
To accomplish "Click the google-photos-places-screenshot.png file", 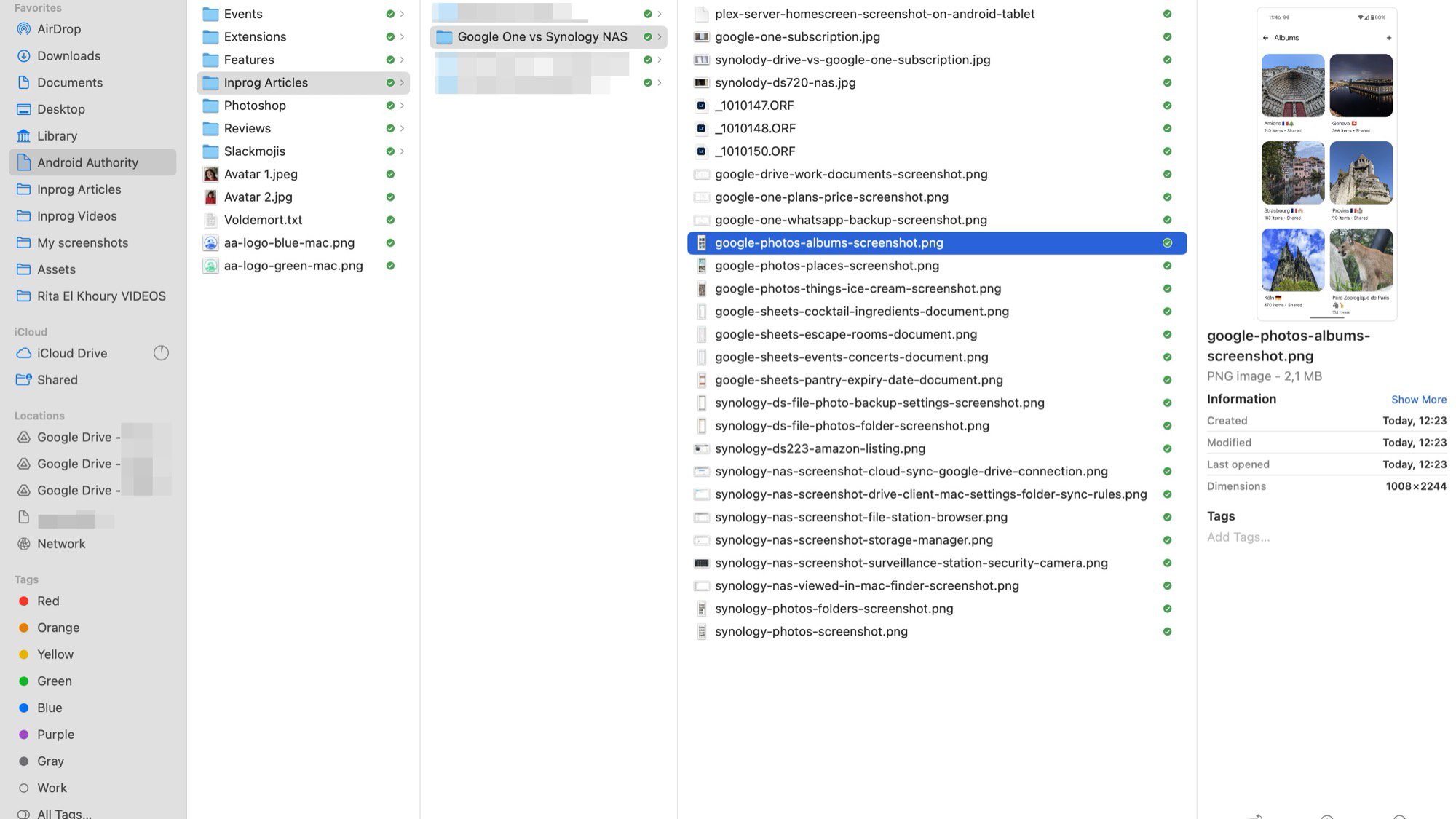I will point(827,265).
